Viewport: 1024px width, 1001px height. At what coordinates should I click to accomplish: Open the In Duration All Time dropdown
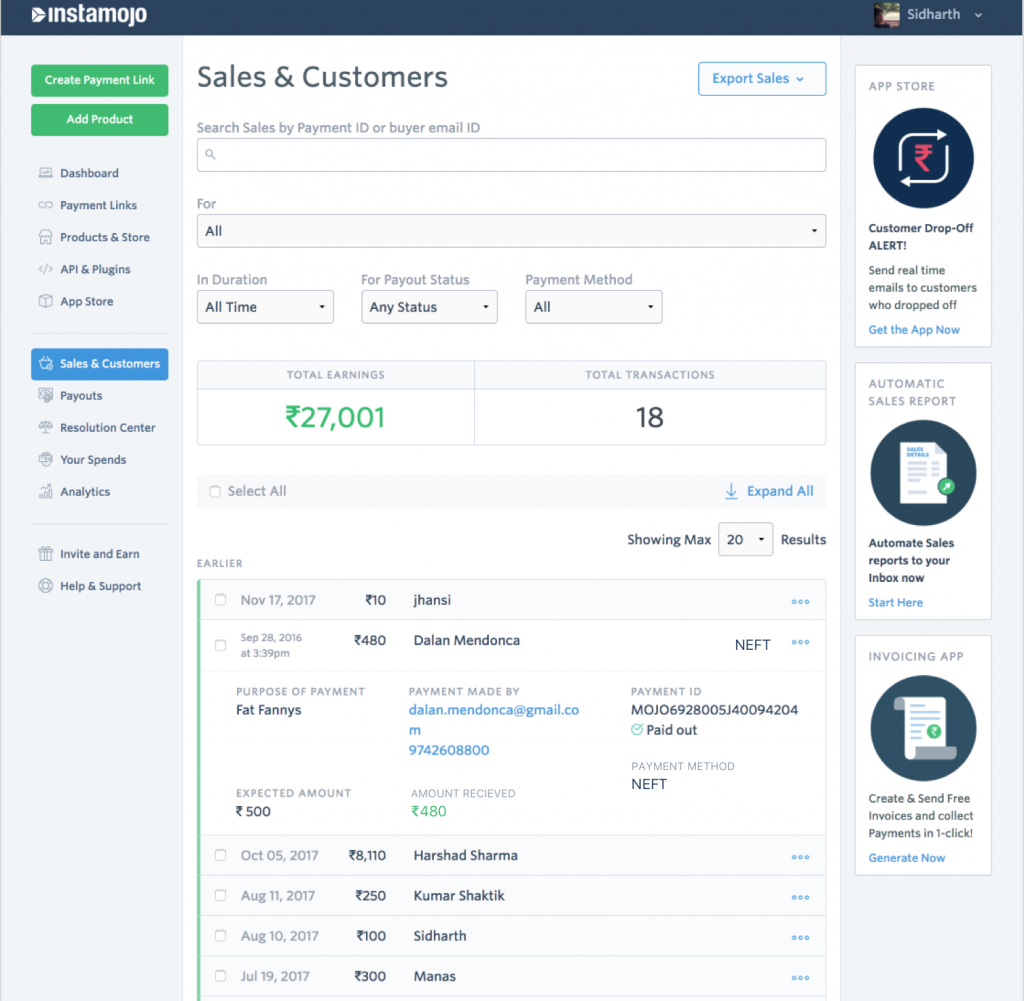(265, 307)
